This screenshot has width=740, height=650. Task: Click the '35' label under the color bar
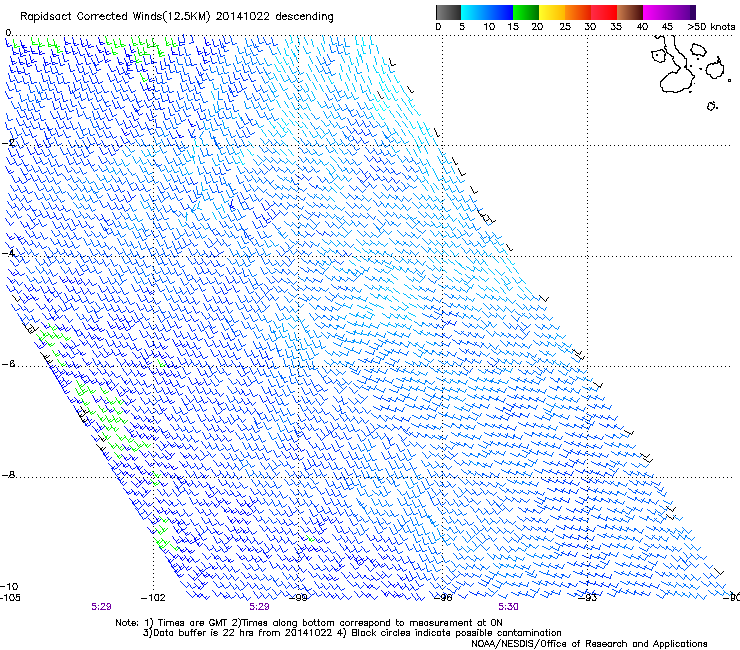click(x=616, y=27)
